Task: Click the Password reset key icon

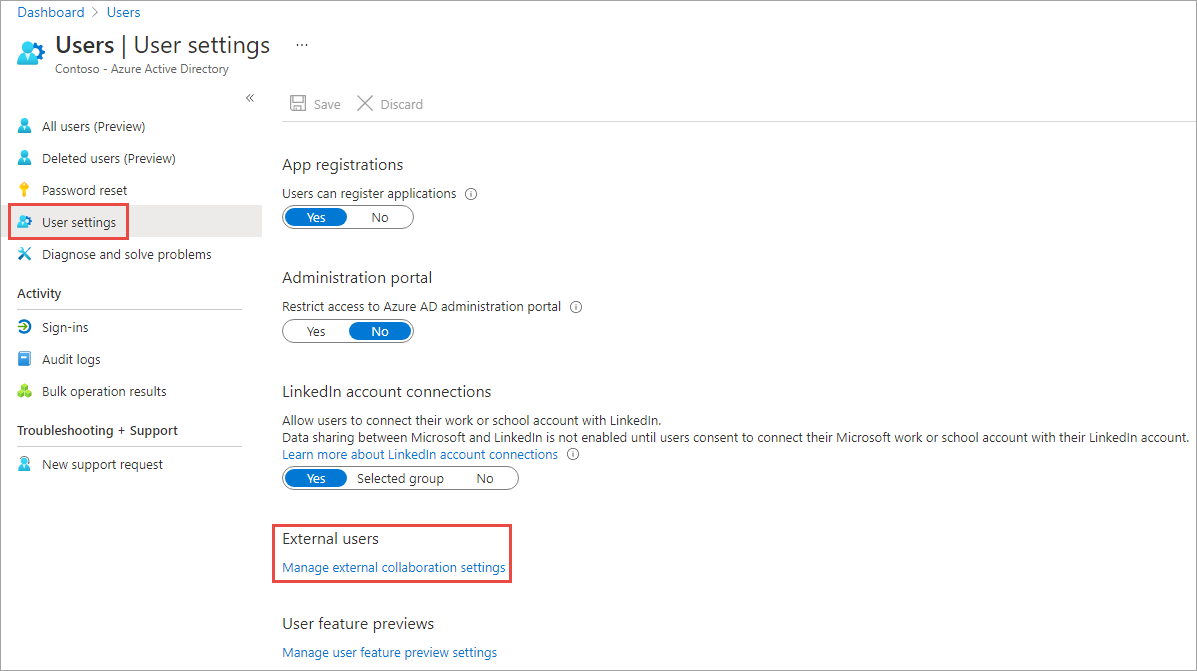Action: [x=24, y=190]
